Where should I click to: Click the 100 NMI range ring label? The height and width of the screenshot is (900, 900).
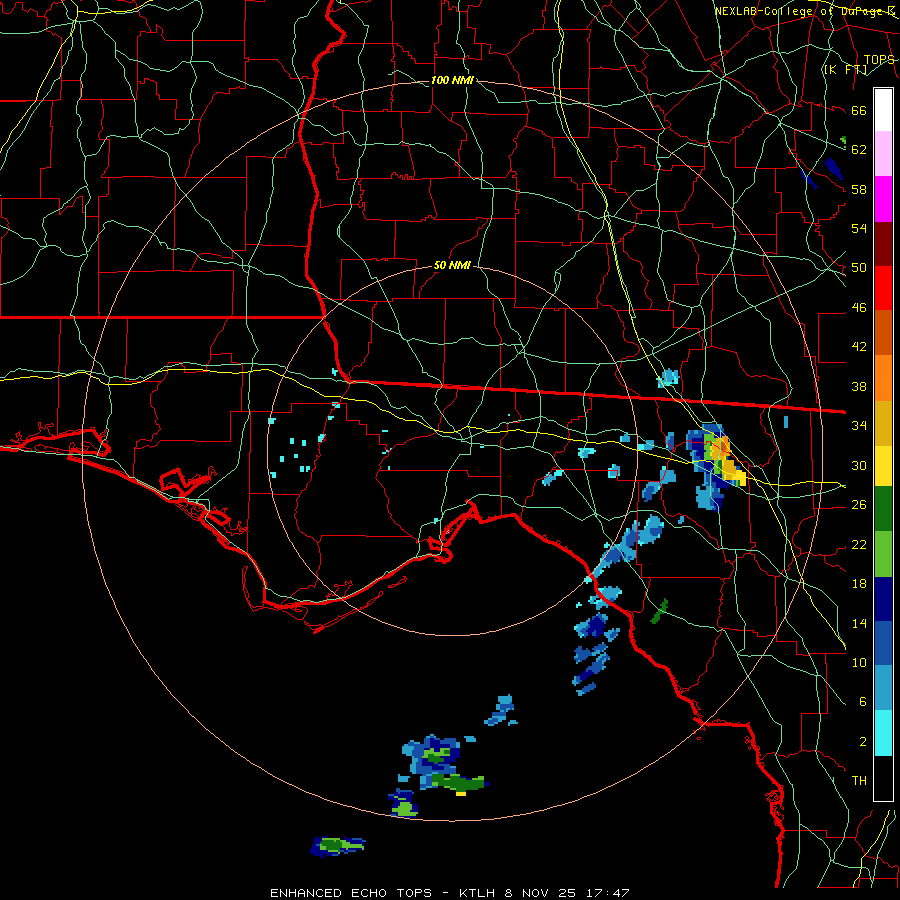point(452,80)
